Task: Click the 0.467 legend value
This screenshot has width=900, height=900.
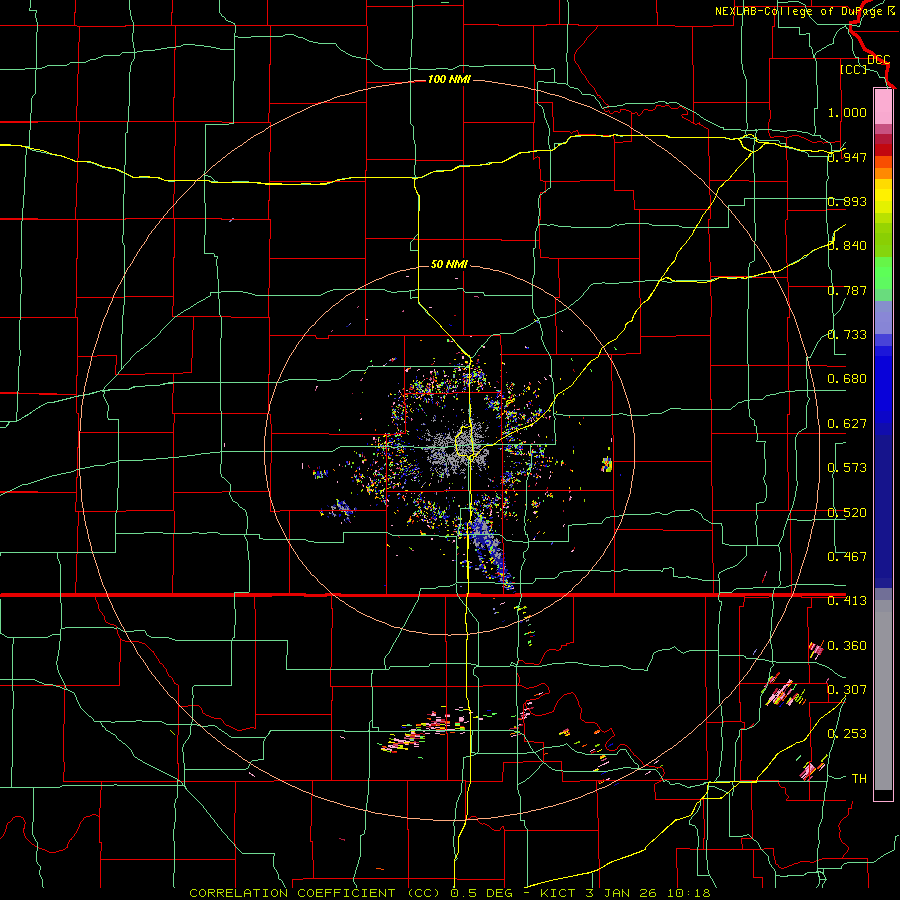Action: [x=847, y=557]
